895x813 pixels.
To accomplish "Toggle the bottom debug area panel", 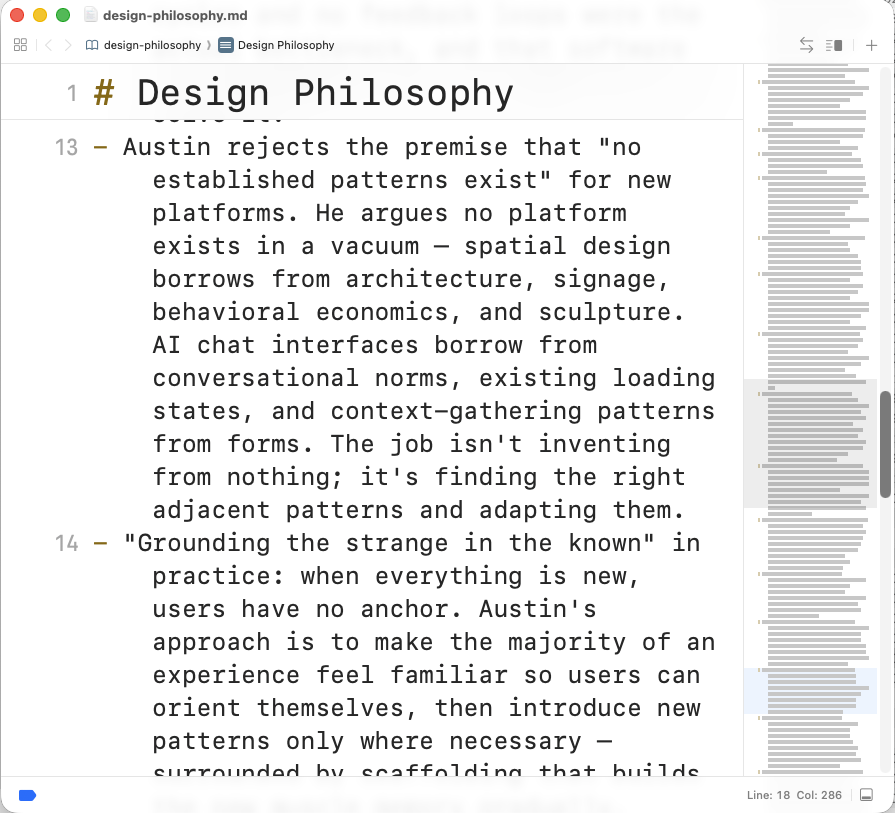I will click(866, 795).
